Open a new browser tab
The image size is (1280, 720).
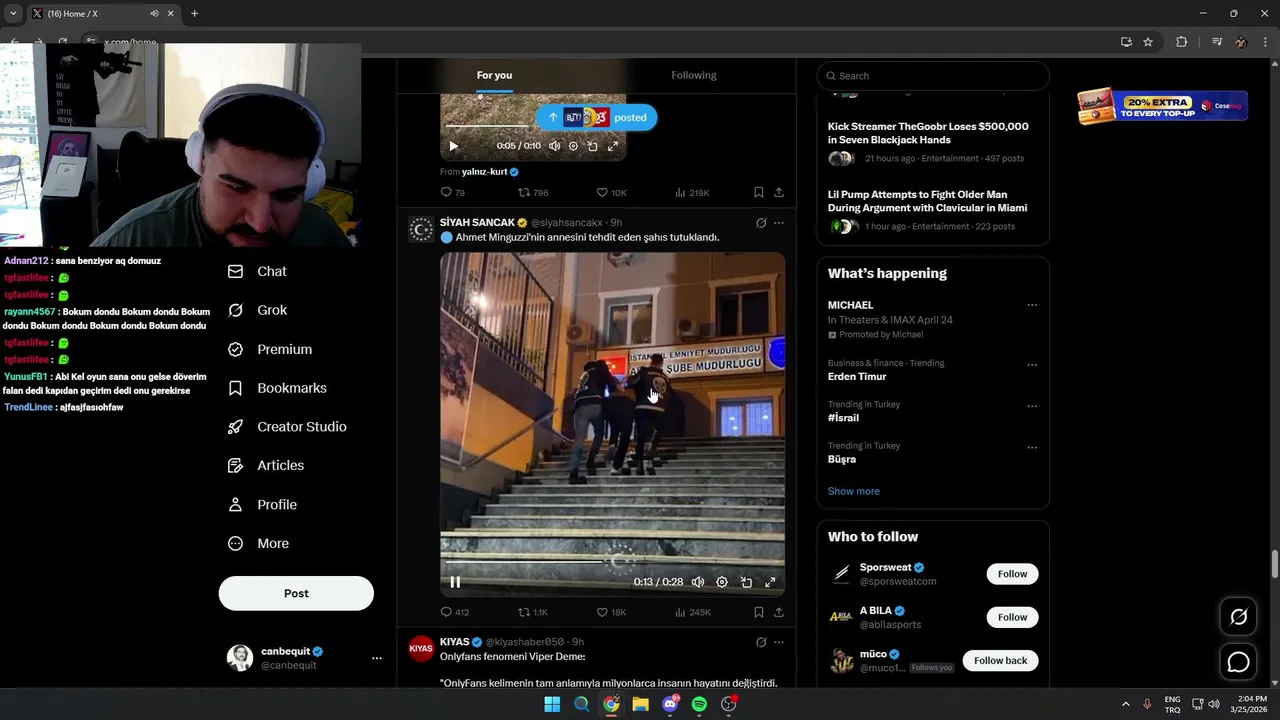[x=194, y=14]
